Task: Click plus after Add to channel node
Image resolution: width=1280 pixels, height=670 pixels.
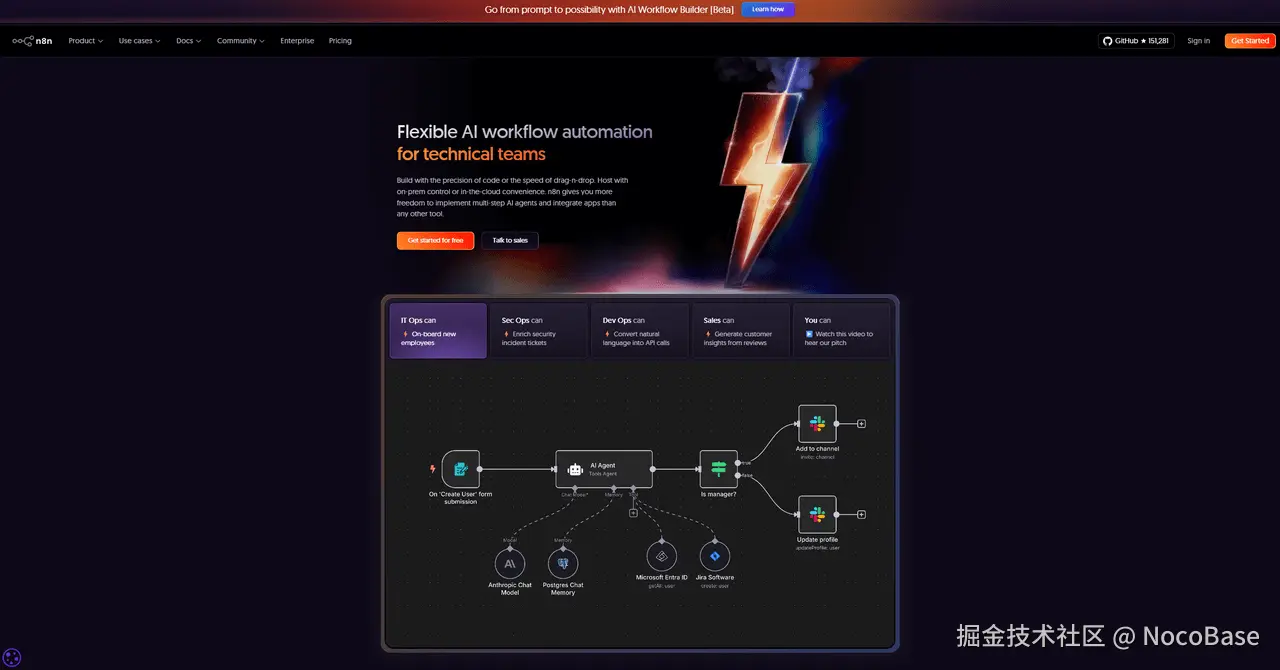Action: point(861,423)
